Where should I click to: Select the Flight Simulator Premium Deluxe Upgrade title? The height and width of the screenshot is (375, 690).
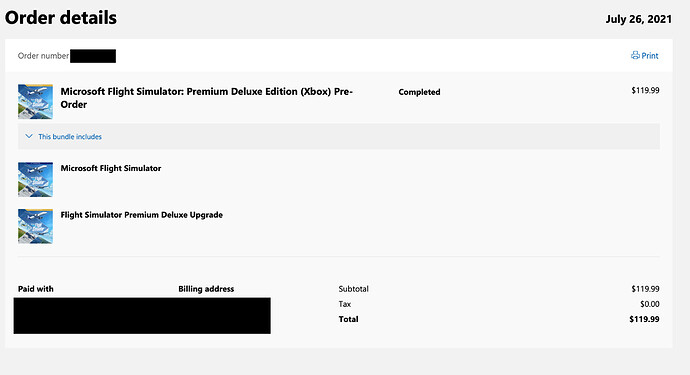(142, 215)
